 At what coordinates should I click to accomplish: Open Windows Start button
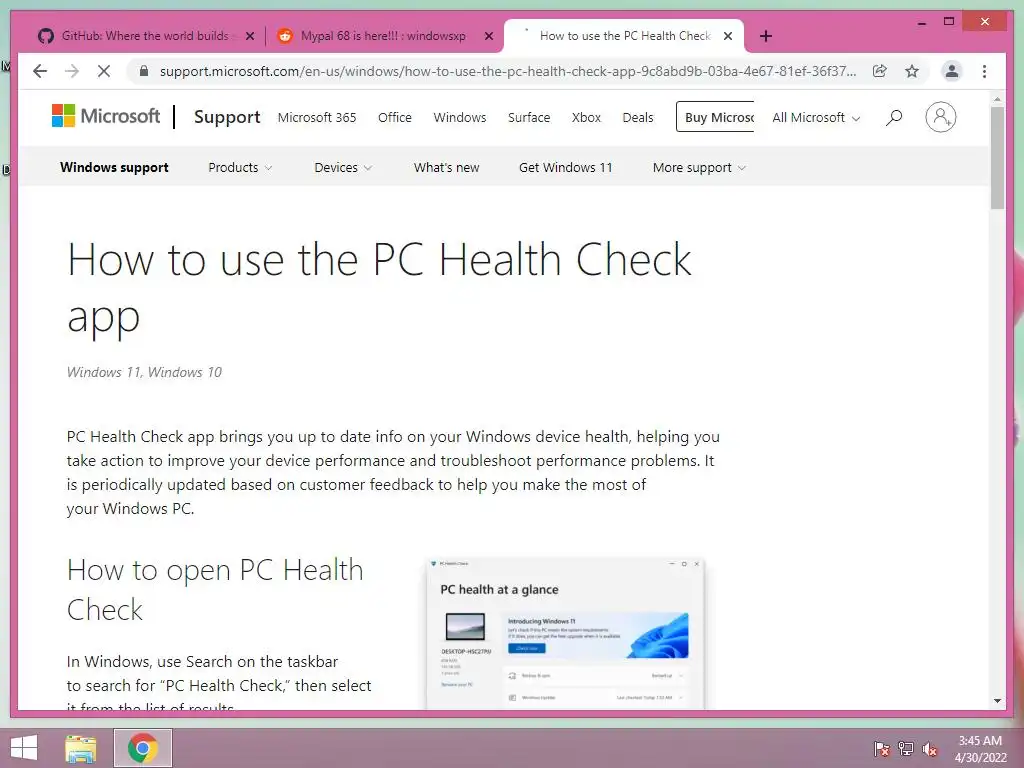click(x=24, y=748)
